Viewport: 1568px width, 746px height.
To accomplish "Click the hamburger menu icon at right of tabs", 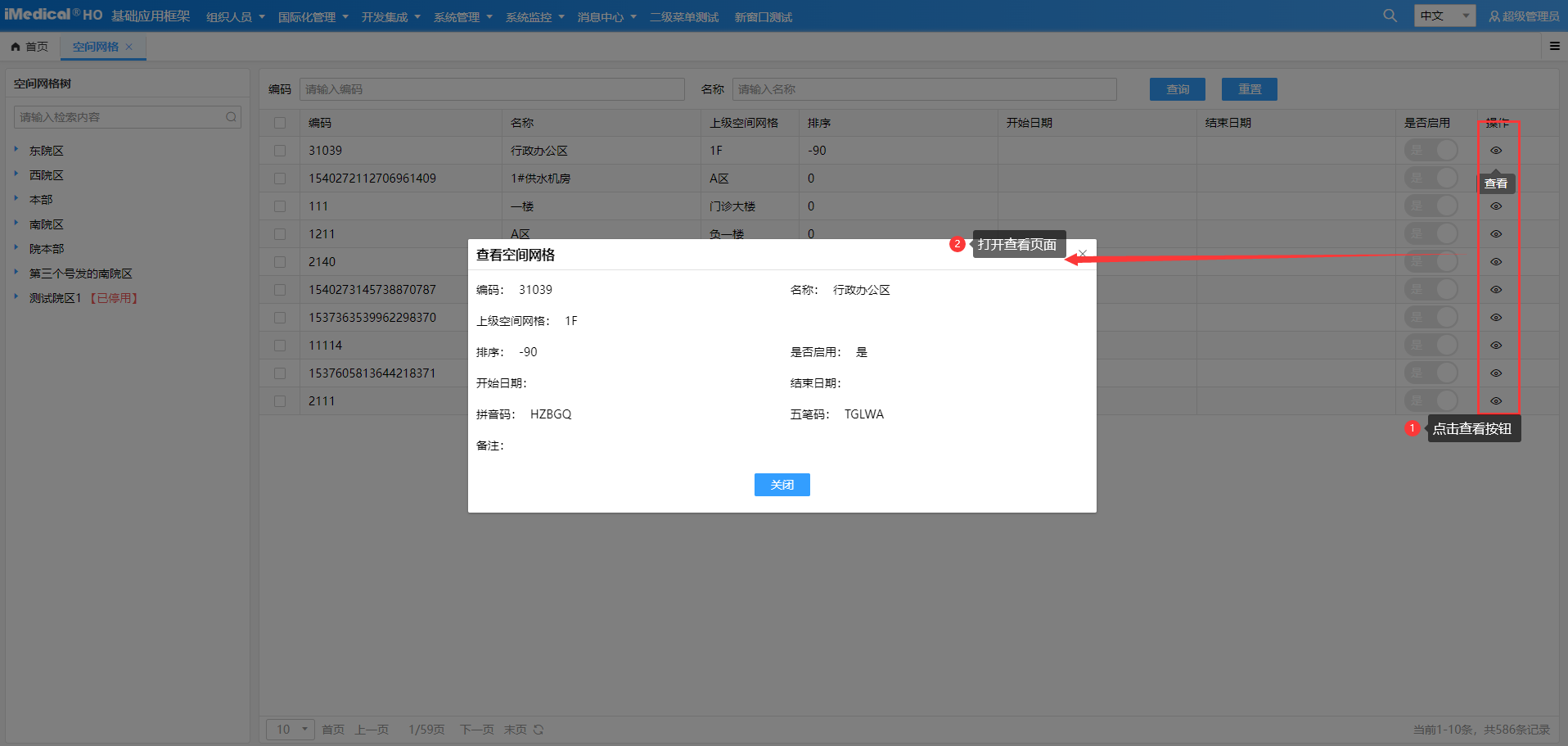I will coord(1554,47).
